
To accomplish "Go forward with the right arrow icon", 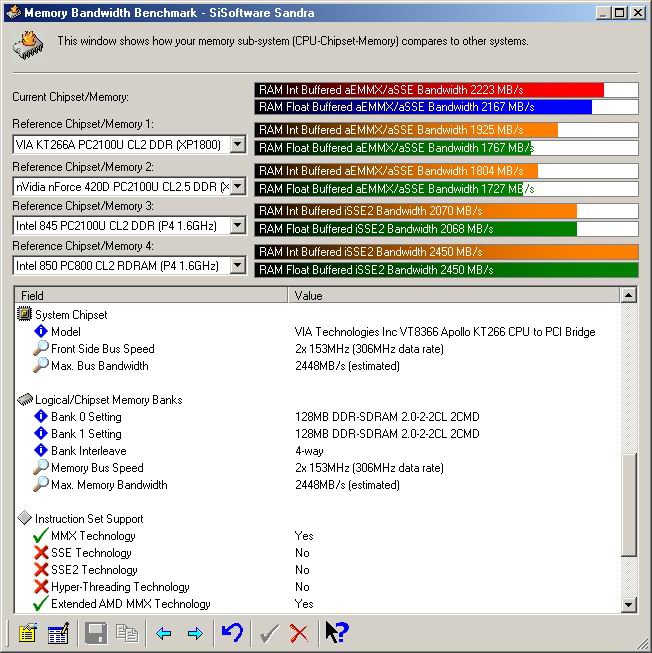I will click(x=195, y=633).
